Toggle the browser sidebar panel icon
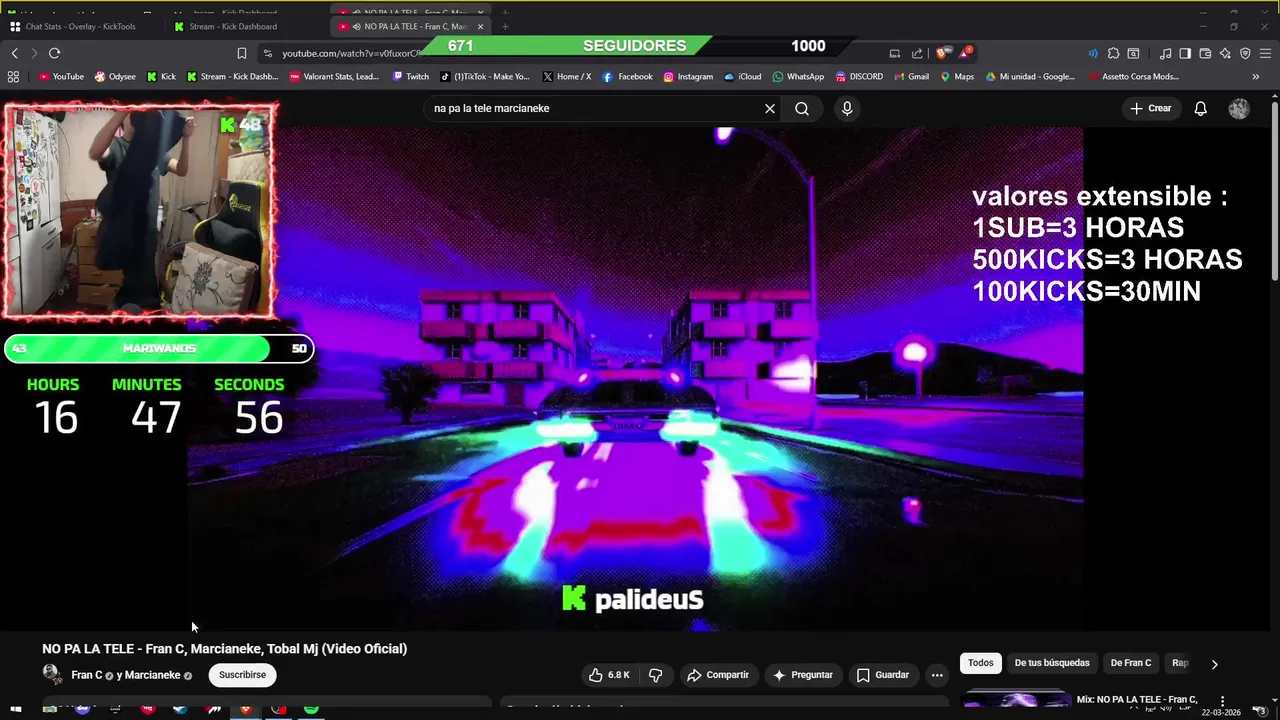 tap(1185, 53)
